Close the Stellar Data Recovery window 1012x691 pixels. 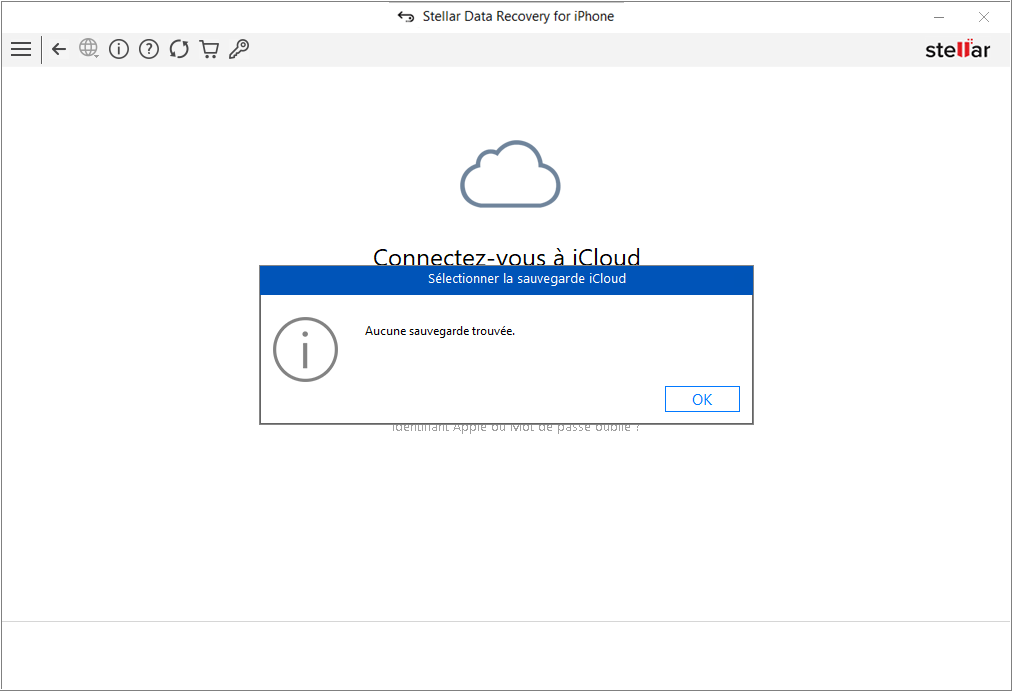pos(984,17)
